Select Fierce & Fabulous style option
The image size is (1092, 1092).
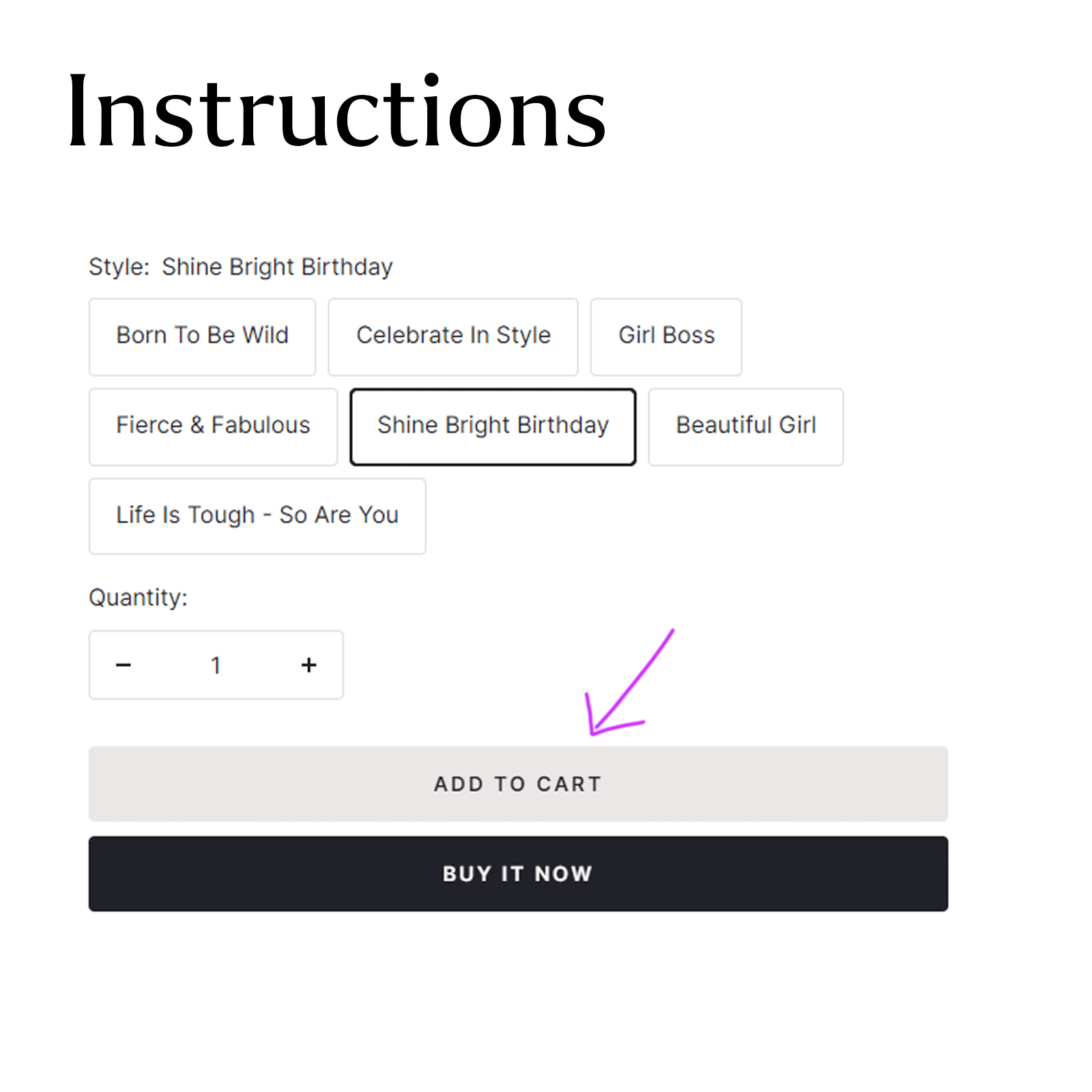(213, 426)
